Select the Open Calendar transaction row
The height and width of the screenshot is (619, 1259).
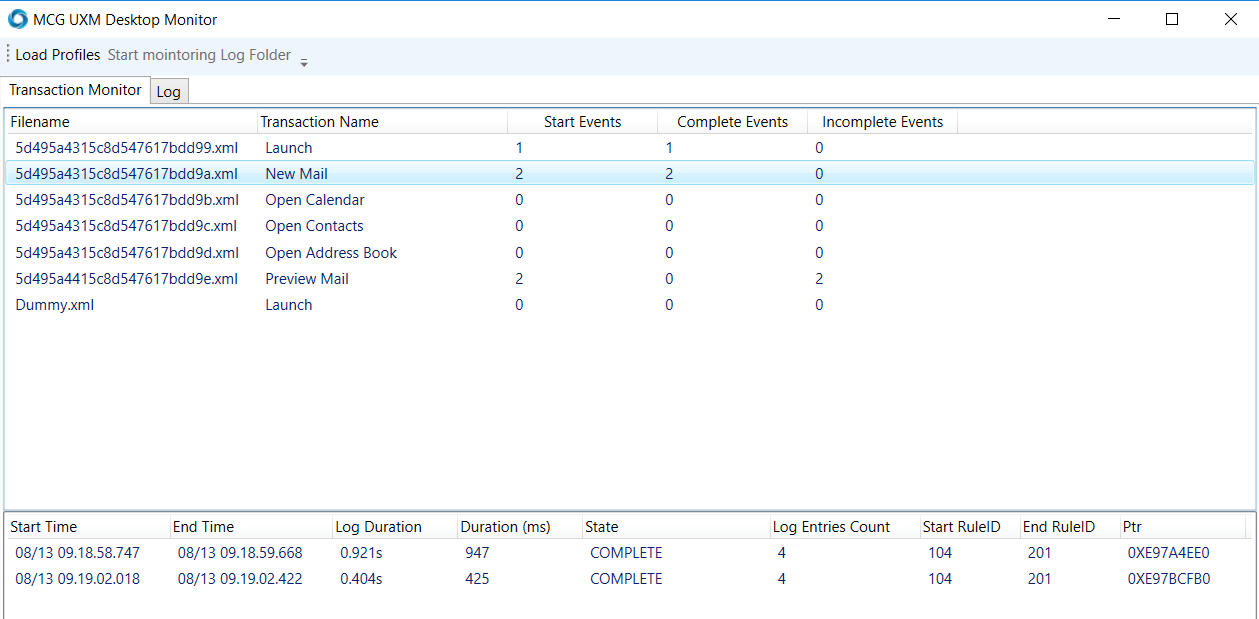tap(314, 200)
